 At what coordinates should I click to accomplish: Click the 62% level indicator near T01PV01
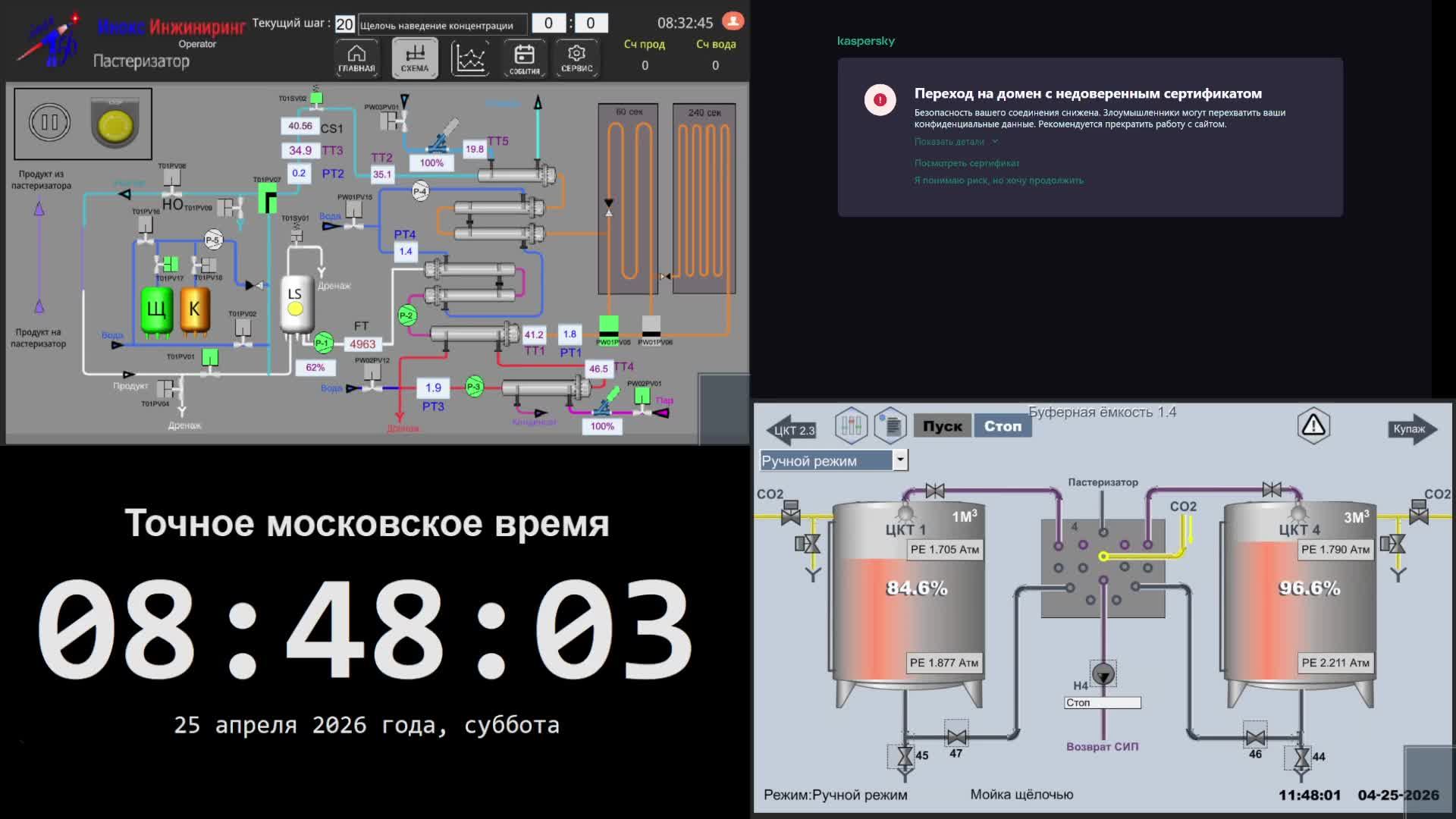pos(316,367)
